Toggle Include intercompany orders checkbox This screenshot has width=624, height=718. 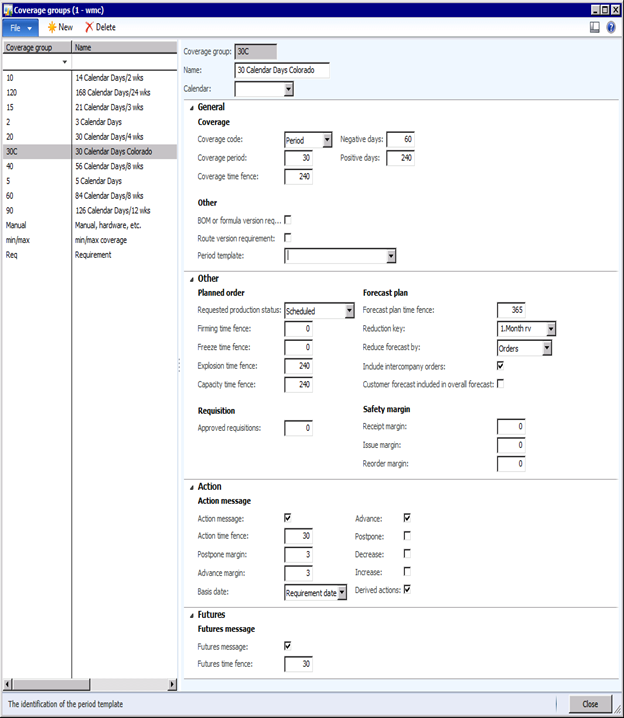pos(500,366)
